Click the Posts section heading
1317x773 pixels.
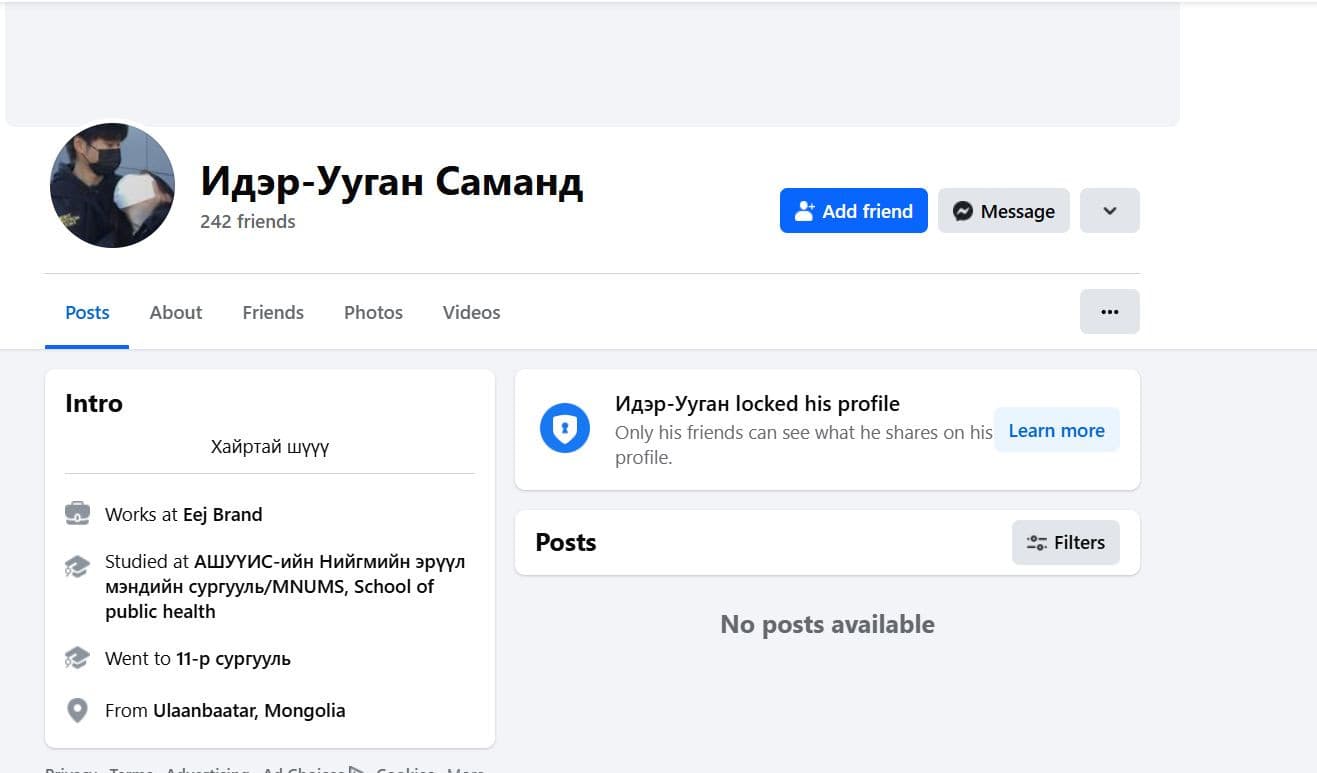pos(566,542)
